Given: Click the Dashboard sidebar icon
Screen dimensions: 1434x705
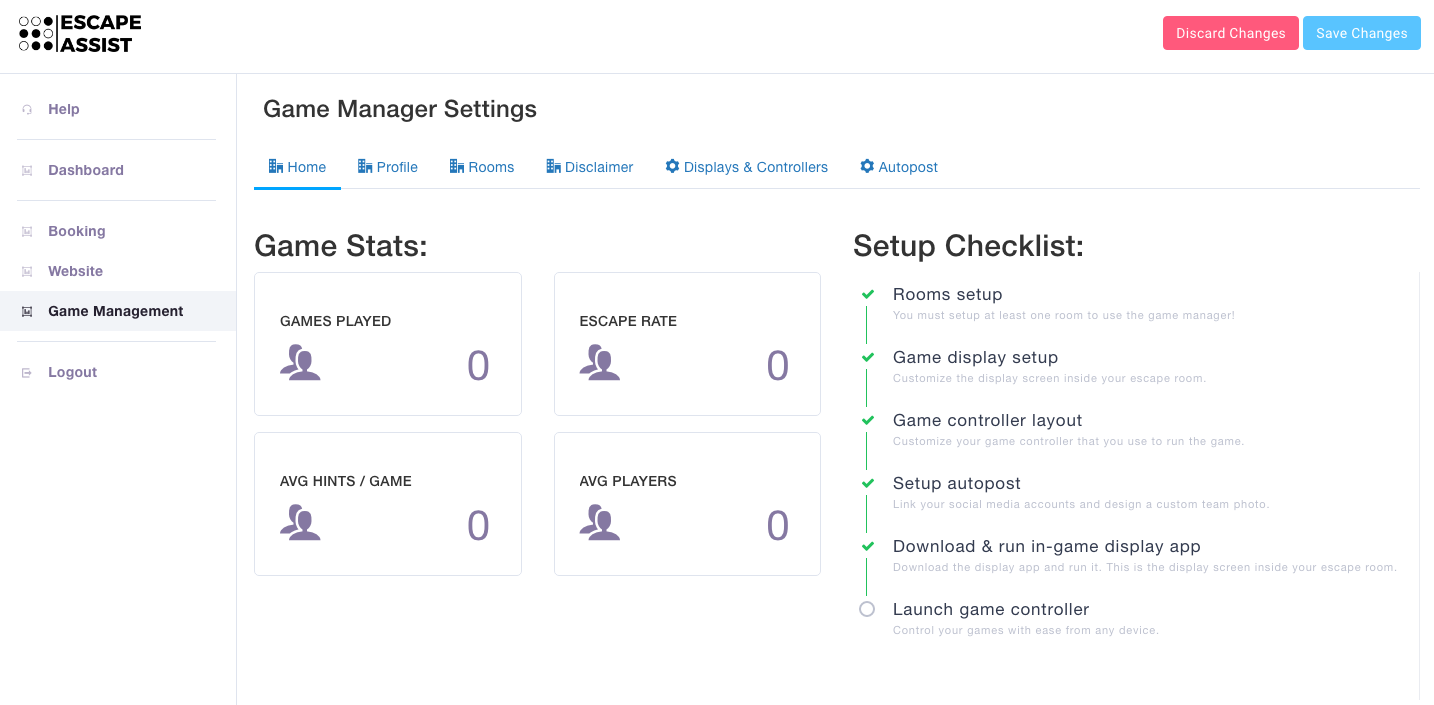Looking at the screenshot, I should [x=27, y=171].
